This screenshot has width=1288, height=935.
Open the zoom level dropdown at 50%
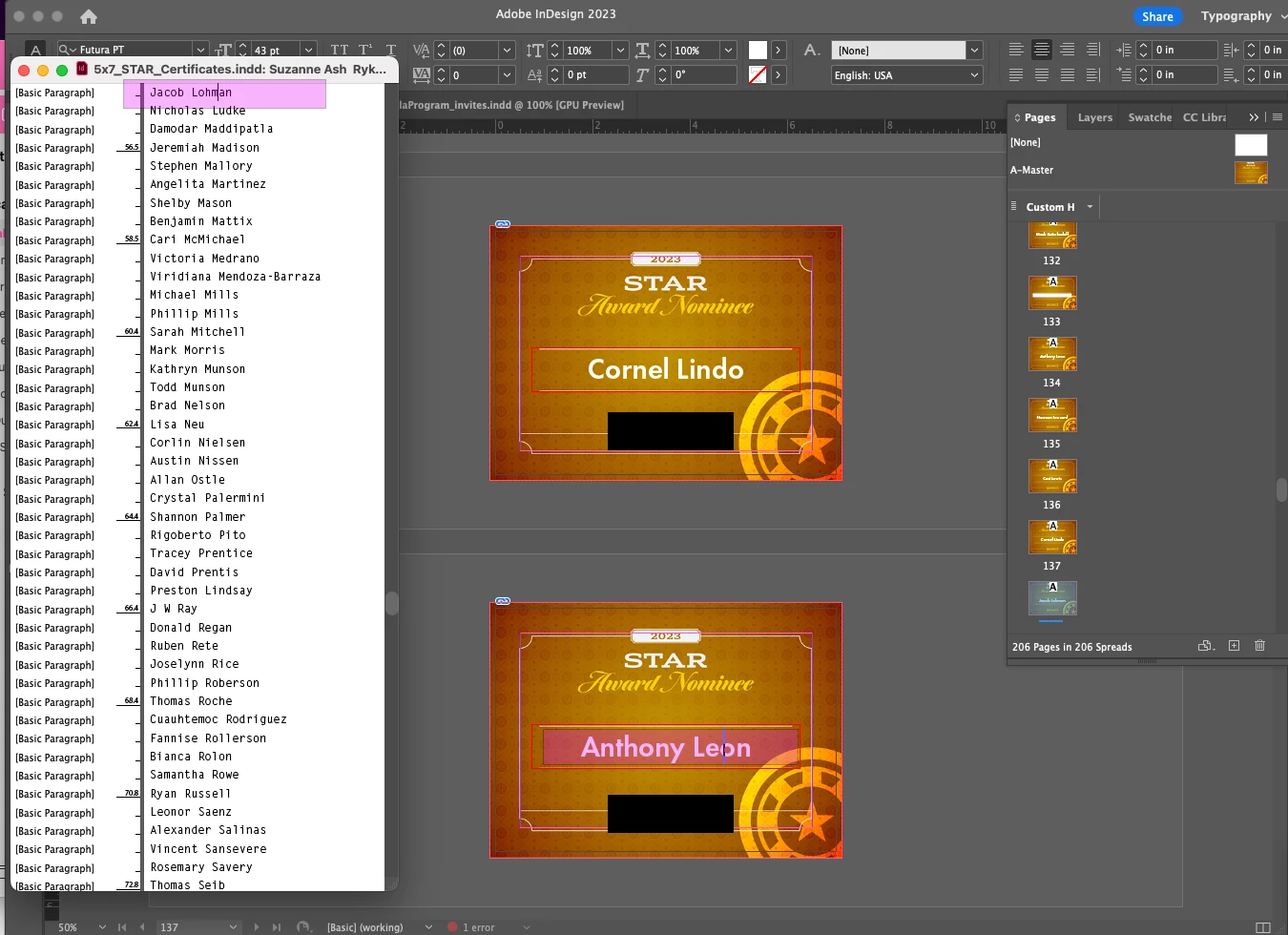[101, 927]
